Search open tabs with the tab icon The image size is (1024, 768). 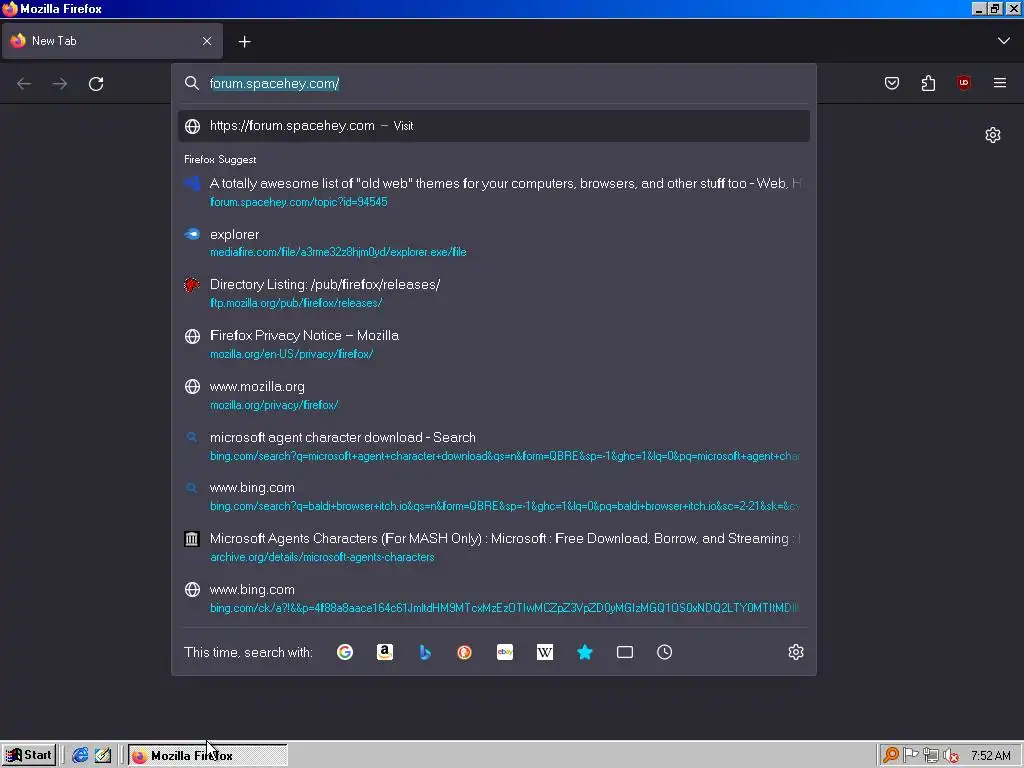click(x=625, y=652)
